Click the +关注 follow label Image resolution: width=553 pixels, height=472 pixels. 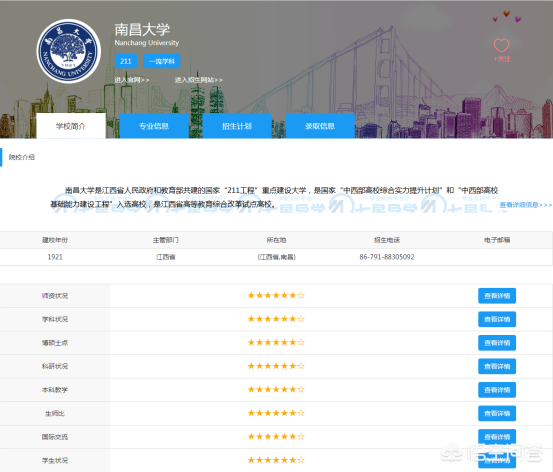502,59
